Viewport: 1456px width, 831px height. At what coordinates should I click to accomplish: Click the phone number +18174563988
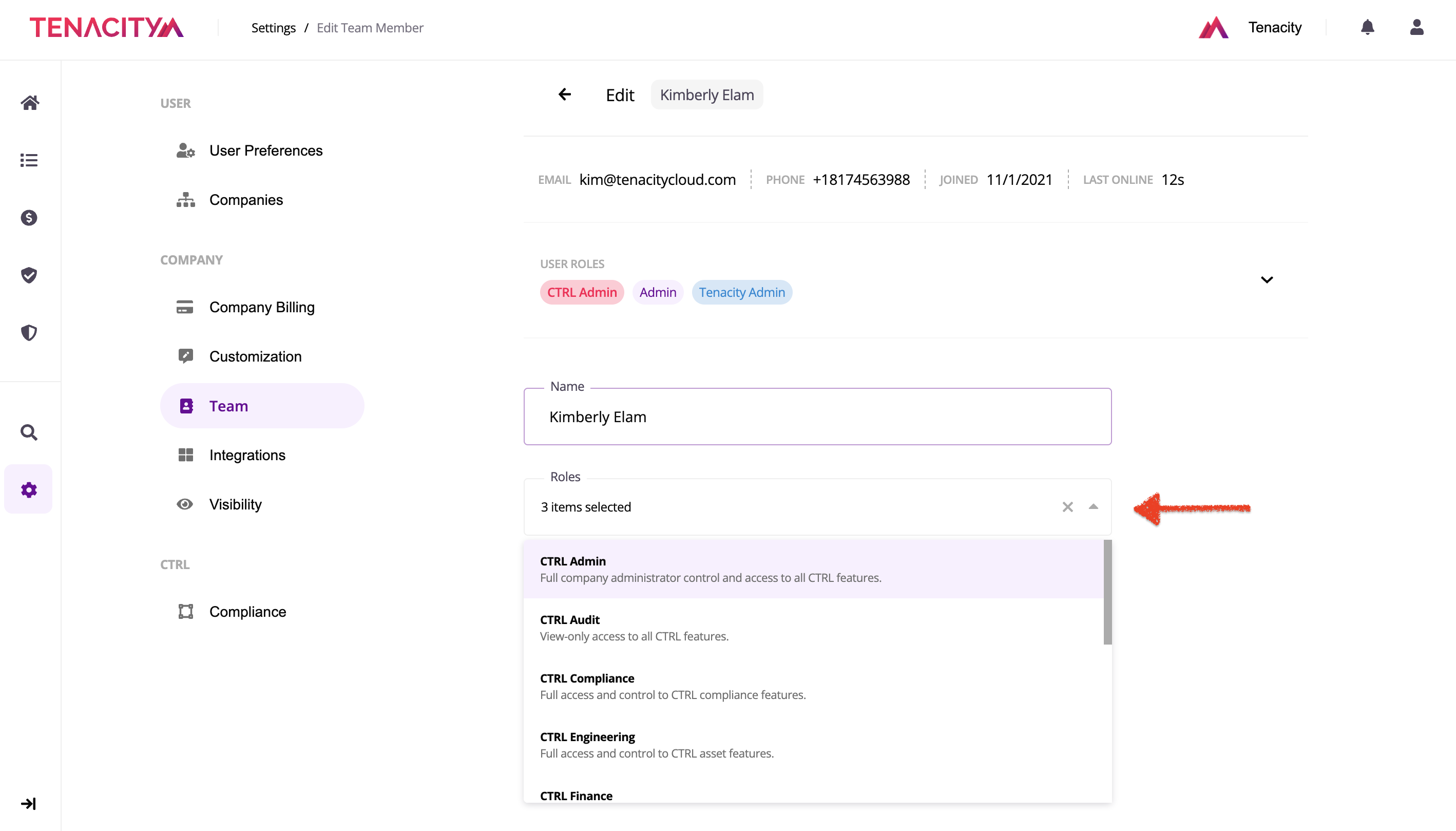point(861,180)
